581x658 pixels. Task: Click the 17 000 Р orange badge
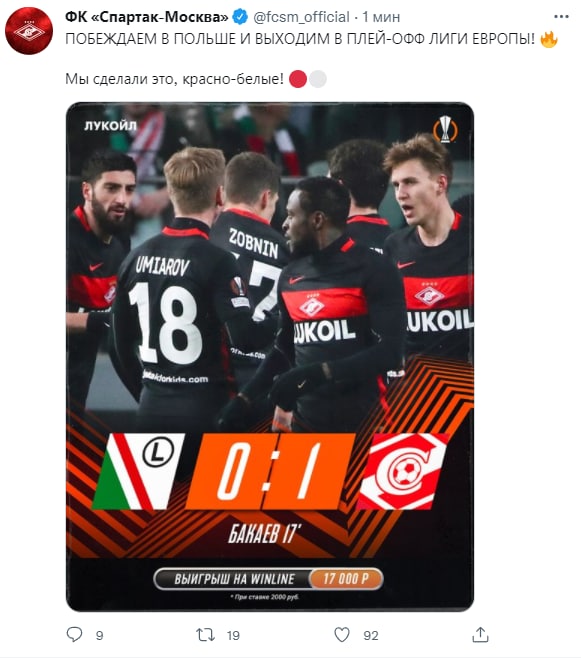click(346, 579)
